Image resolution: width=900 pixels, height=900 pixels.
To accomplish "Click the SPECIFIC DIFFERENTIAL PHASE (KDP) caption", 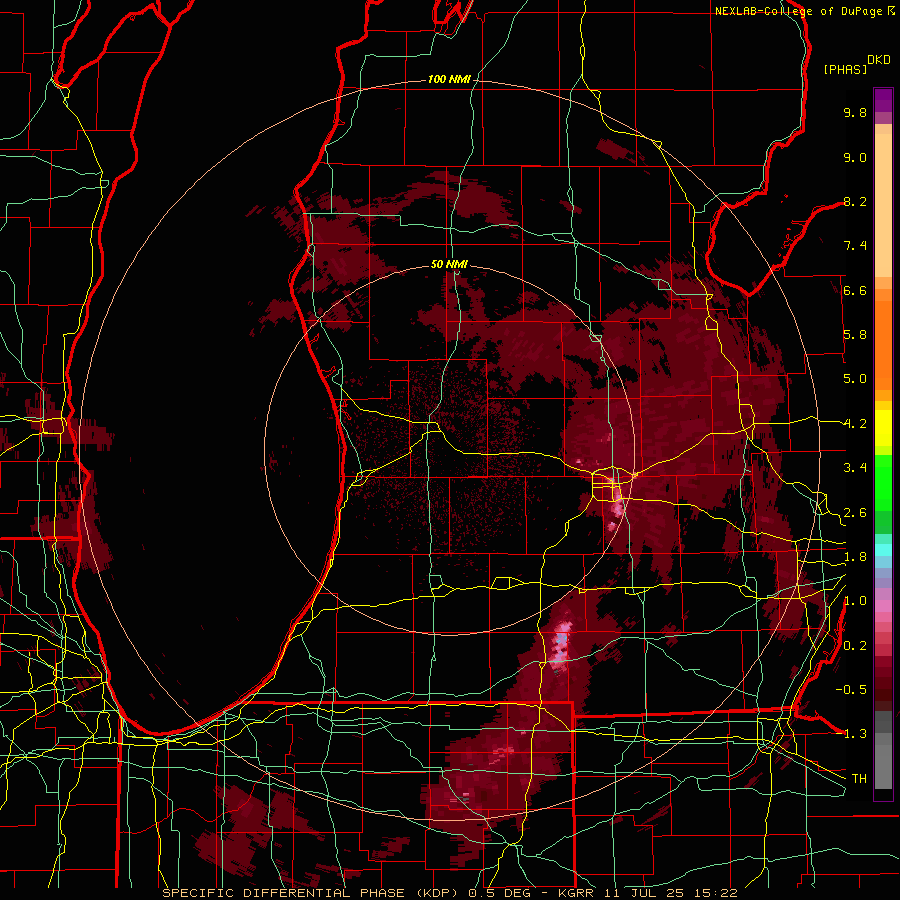I will point(313,893).
